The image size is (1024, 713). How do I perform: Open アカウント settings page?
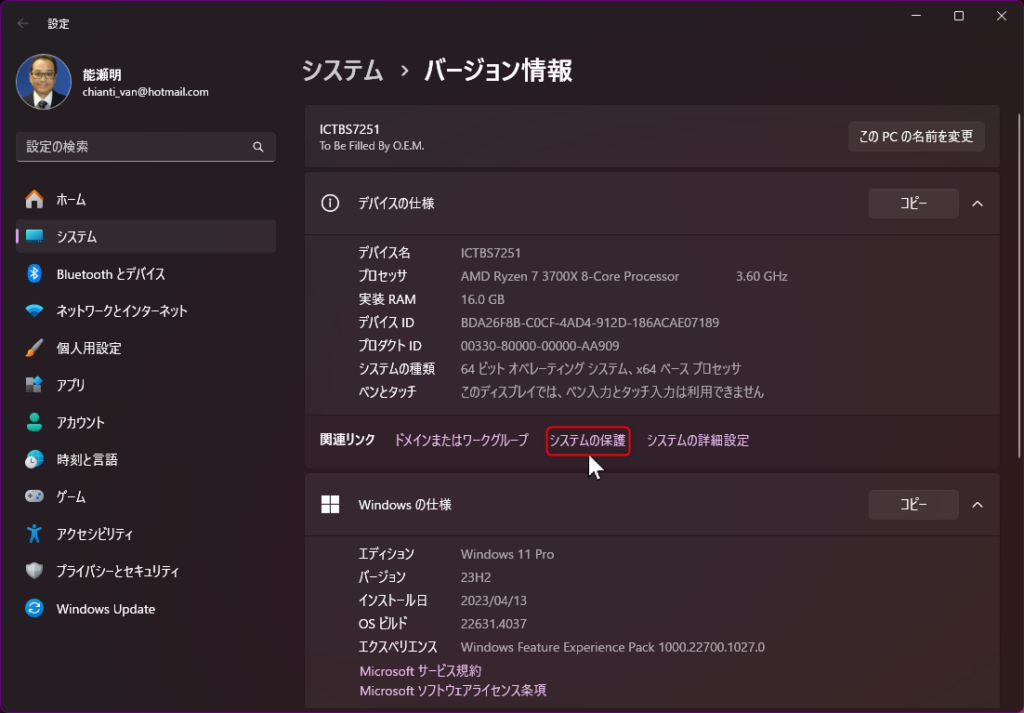pyautogui.click(x=146, y=422)
